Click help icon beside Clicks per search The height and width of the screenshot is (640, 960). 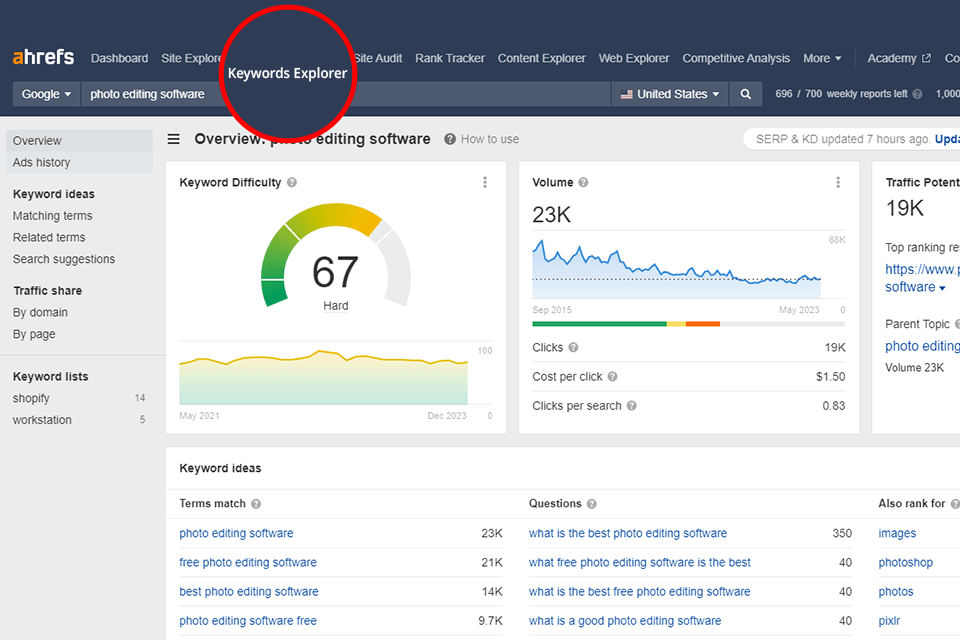pos(631,406)
